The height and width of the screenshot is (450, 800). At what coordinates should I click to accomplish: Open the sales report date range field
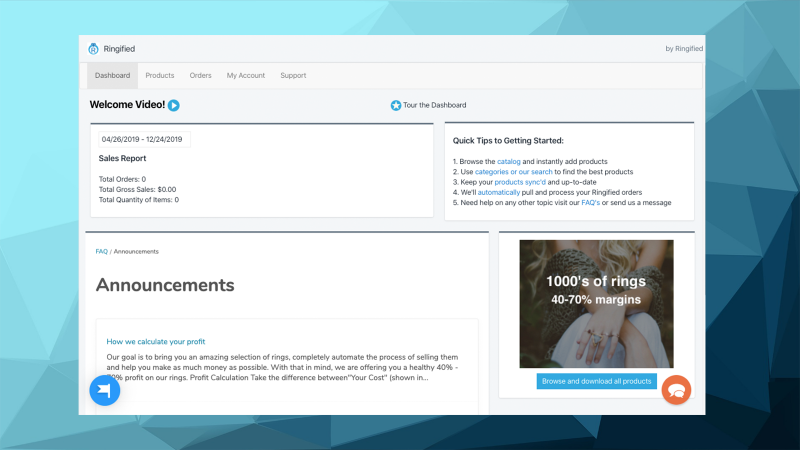coord(144,139)
